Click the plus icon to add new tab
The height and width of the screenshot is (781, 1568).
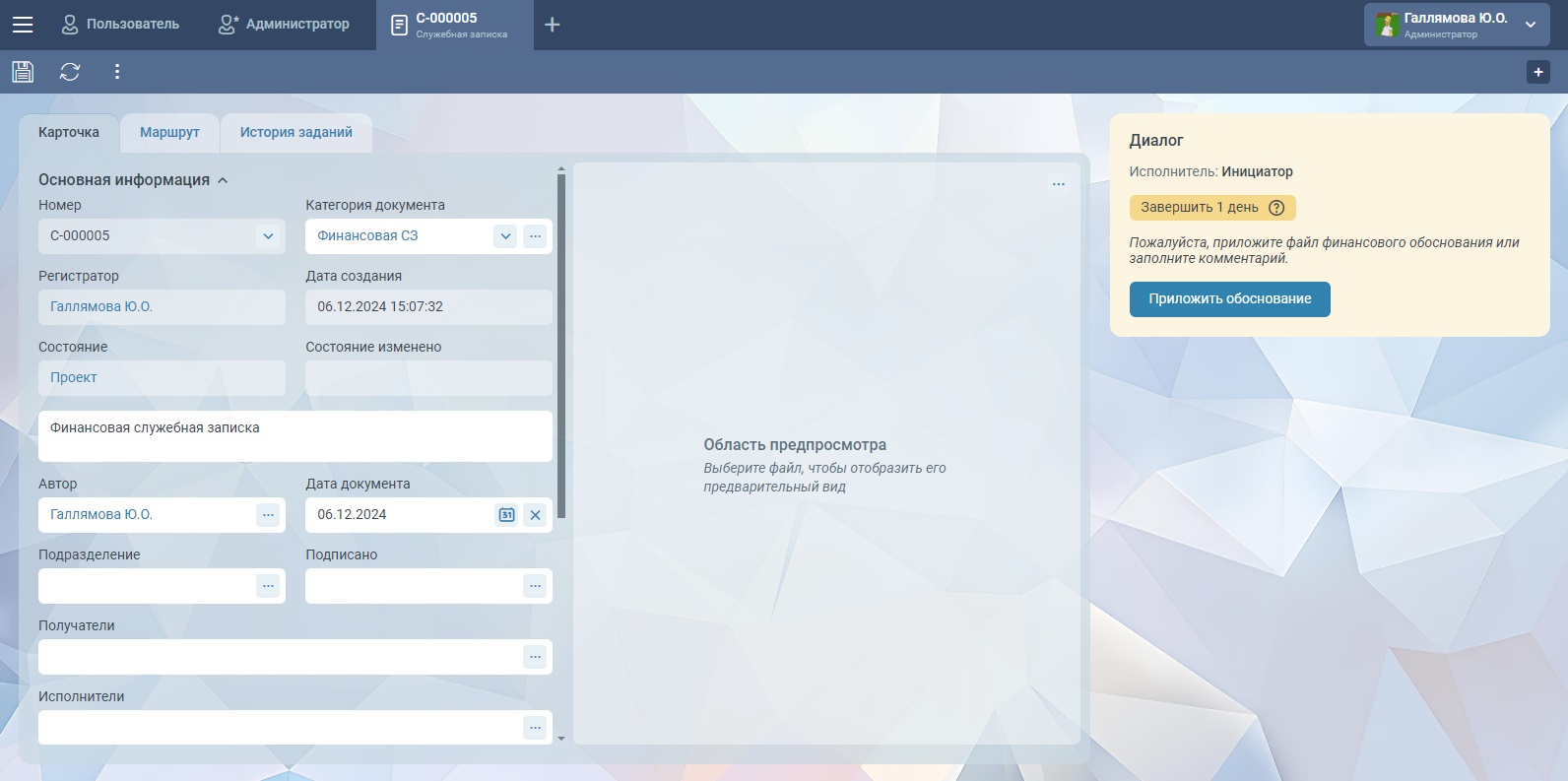(553, 25)
